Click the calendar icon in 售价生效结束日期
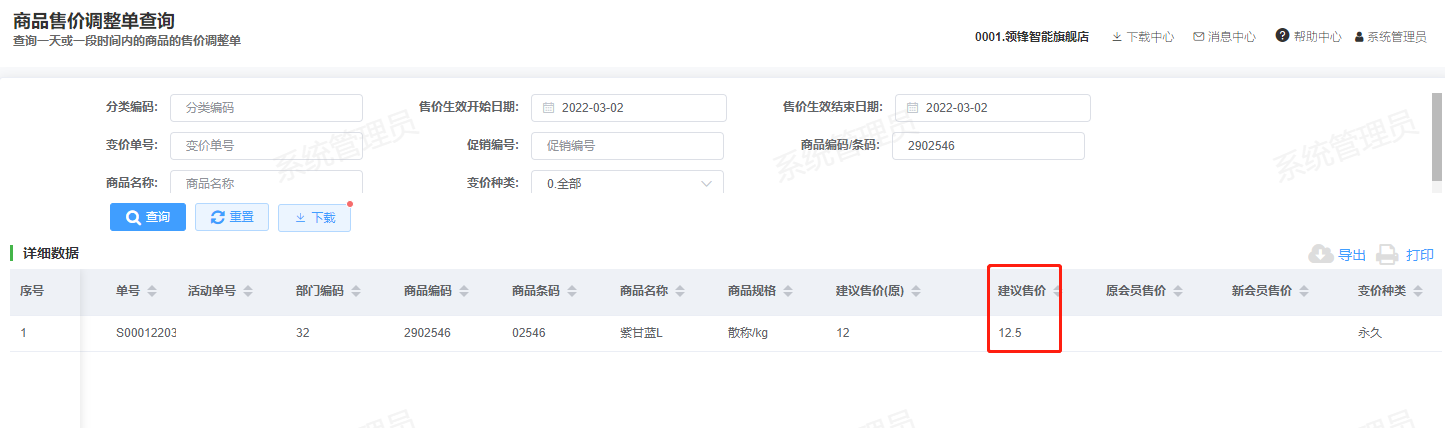Screen dimensions: 1445x428 [x=912, y=108]
